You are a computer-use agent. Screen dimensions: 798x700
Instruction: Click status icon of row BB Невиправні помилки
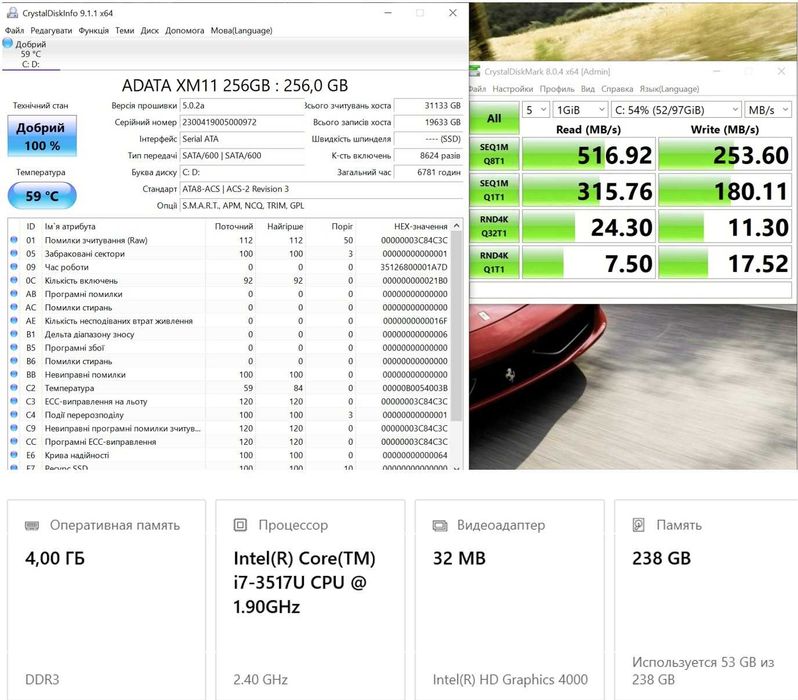point(14,374)
